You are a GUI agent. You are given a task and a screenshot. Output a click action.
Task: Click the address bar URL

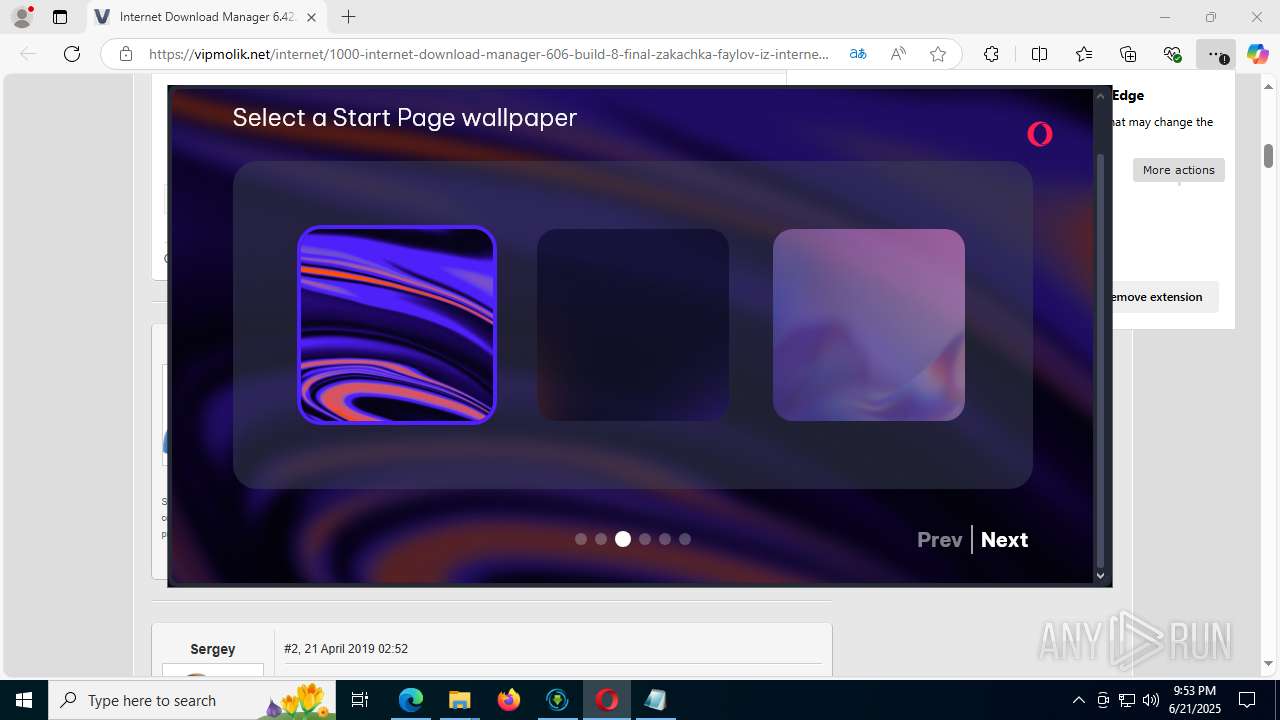pos(489,54)
